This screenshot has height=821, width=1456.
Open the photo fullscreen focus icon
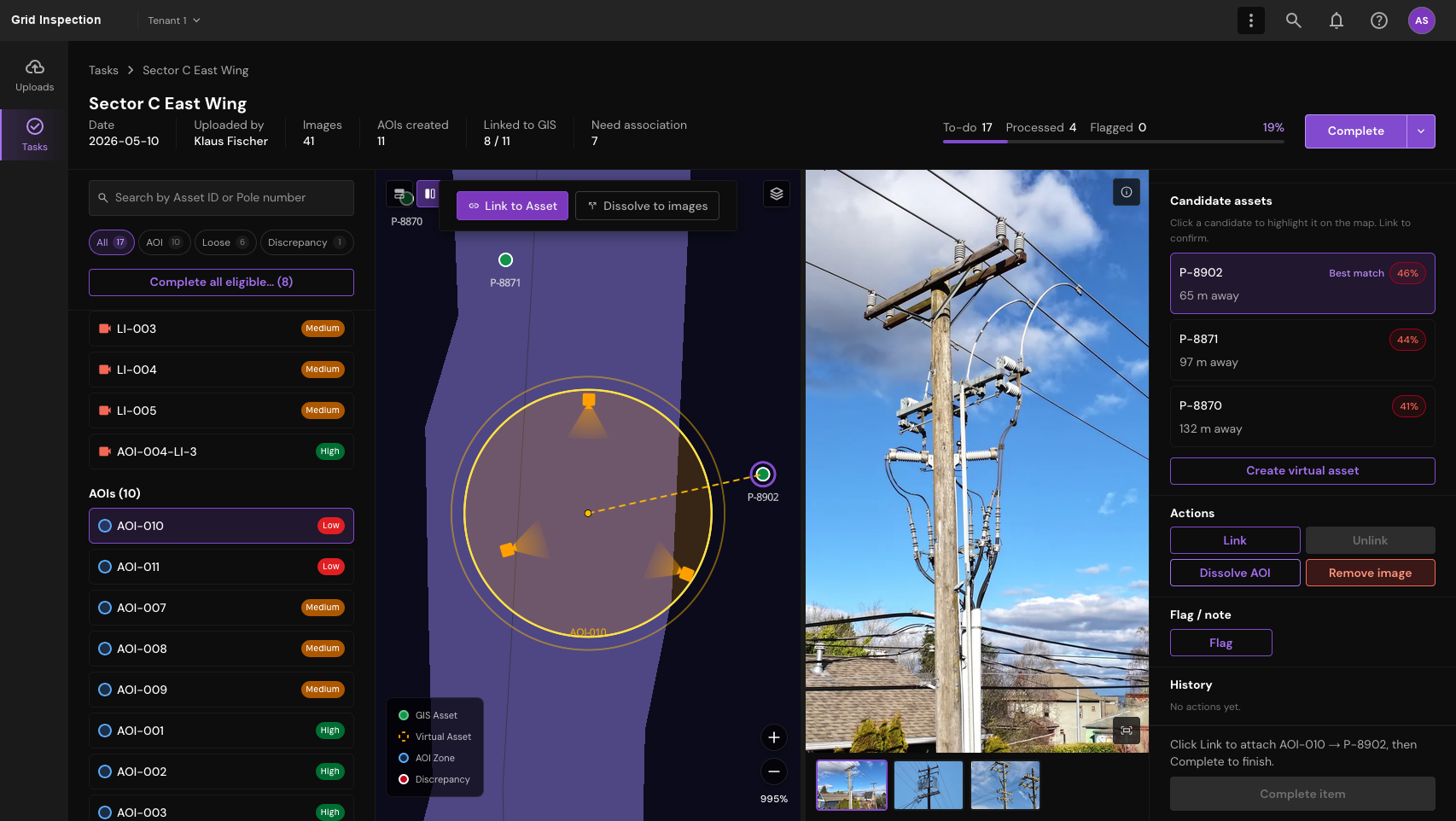click(x=1127, y=731)
